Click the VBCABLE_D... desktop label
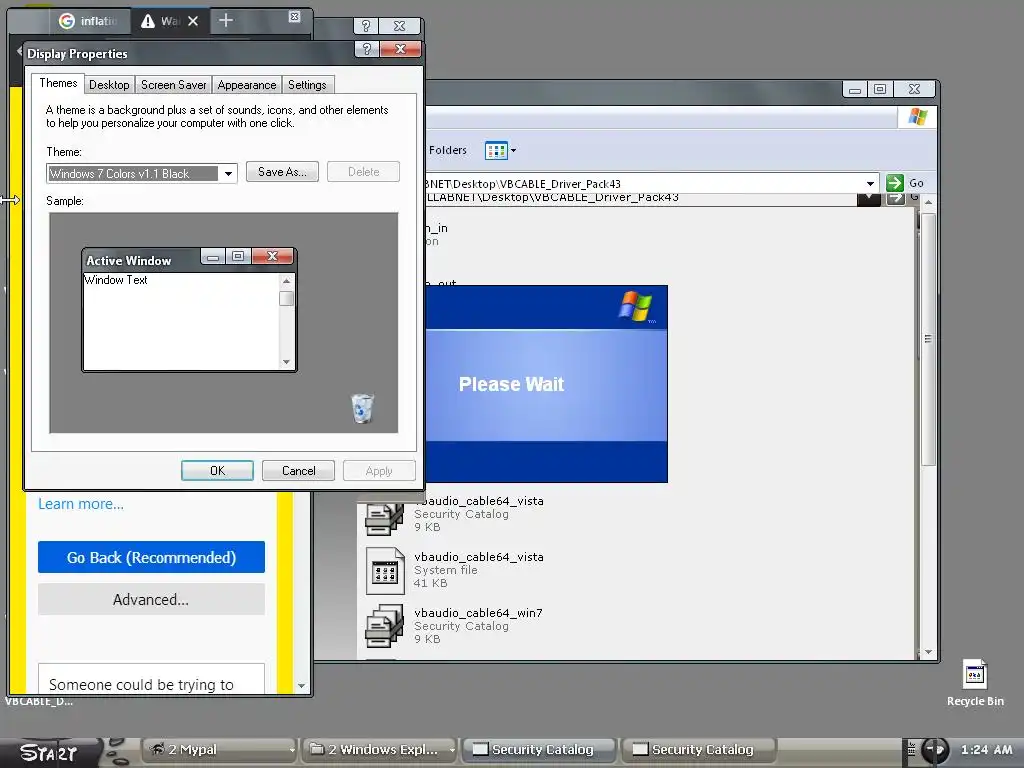 pos(39,701)
